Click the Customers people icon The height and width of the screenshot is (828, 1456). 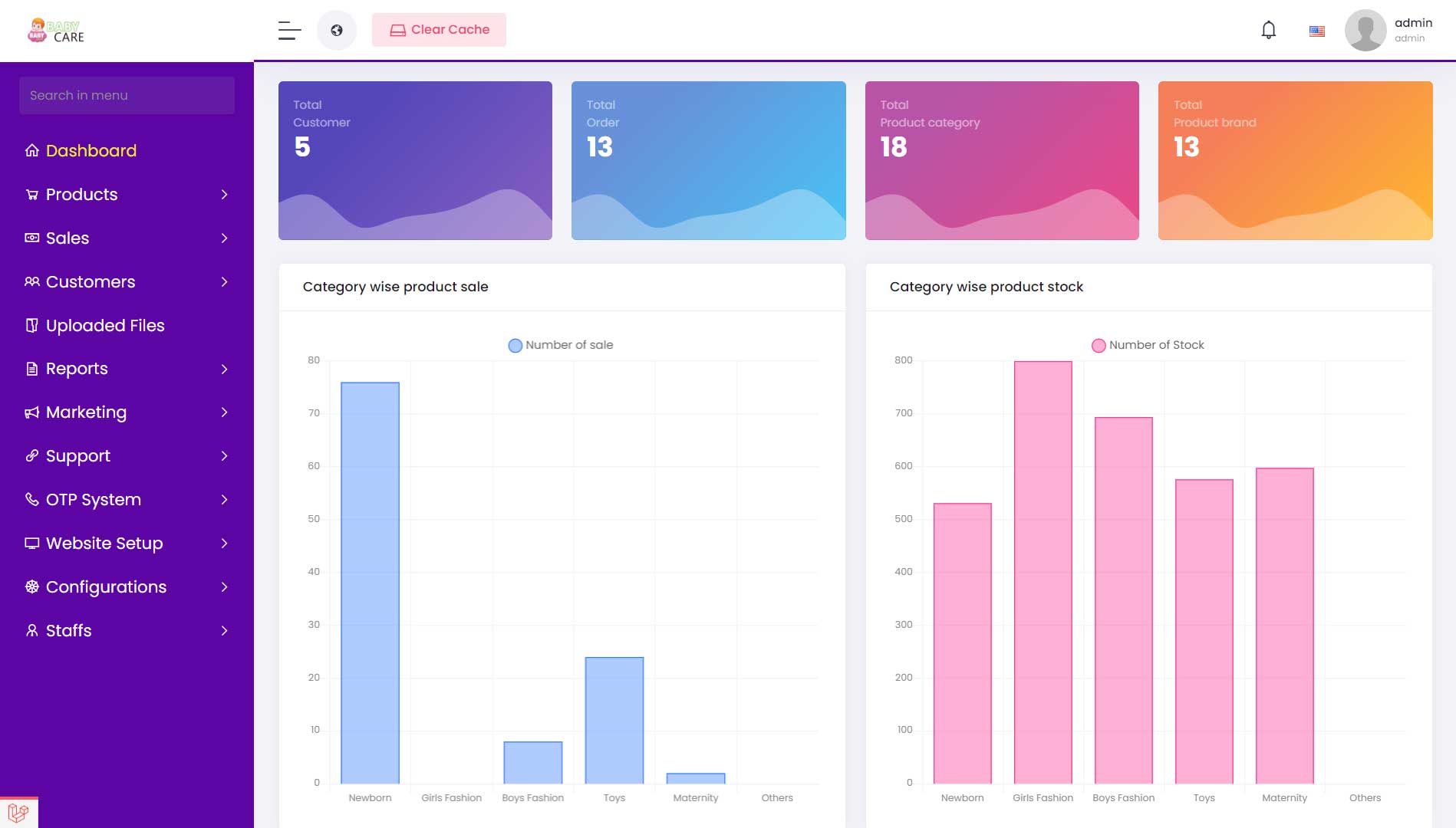pos(31,281)
